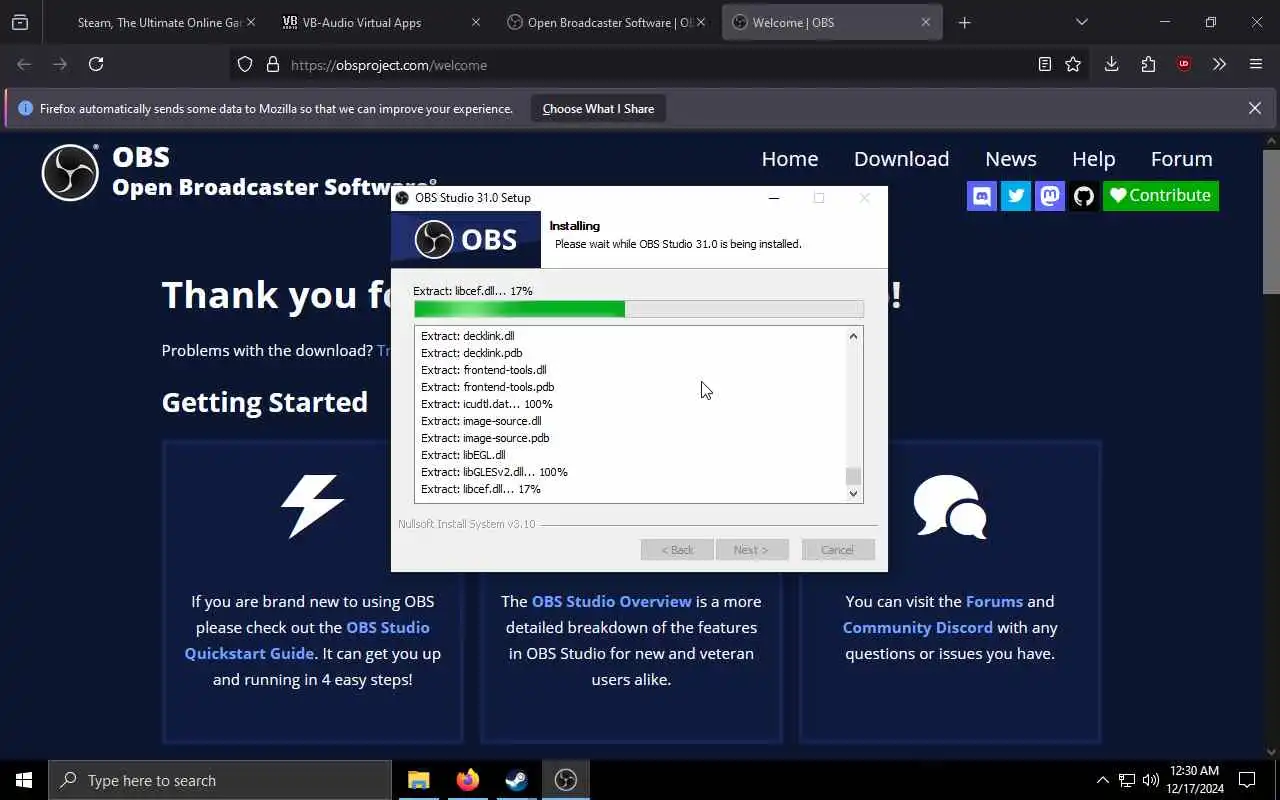Open the notification center icon
1280x800 pixels.
click(x=1247, y=780)
